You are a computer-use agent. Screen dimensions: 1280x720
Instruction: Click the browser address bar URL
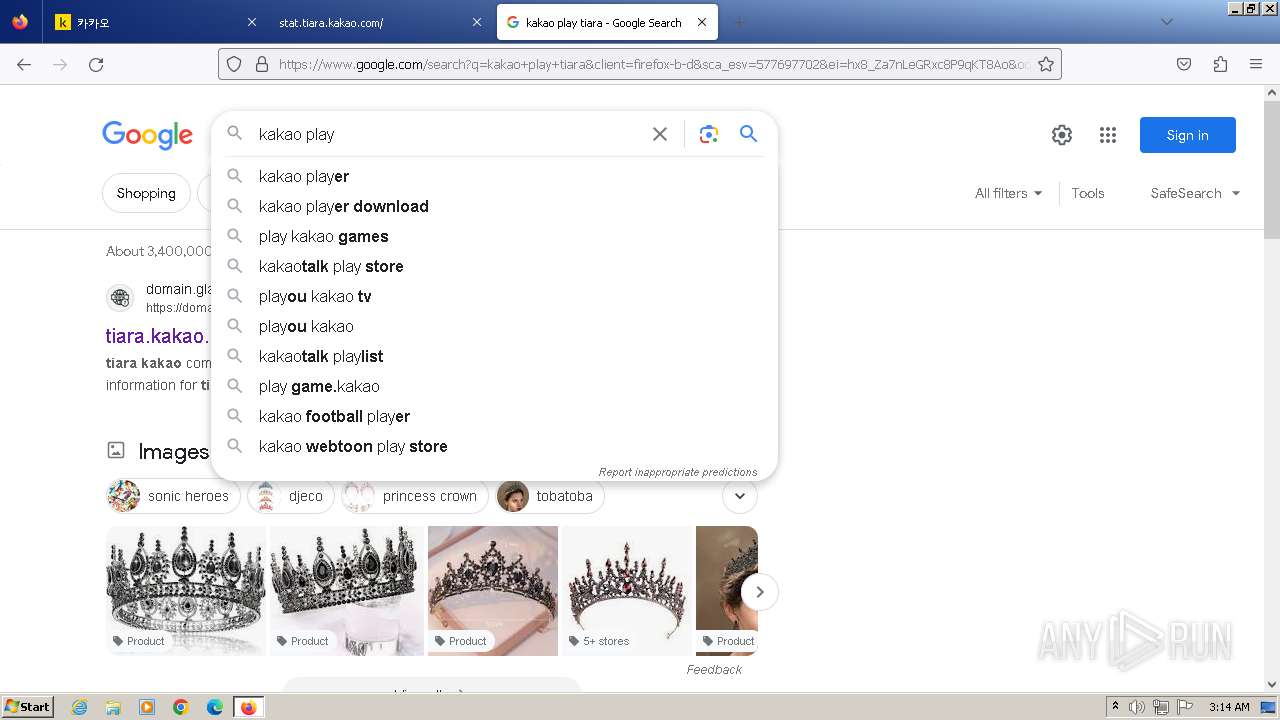coord(654,64)
